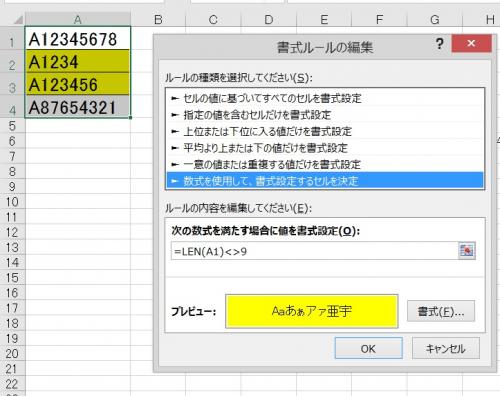Select row 15 header
The image size is (500, 396).
click(12, 278)
